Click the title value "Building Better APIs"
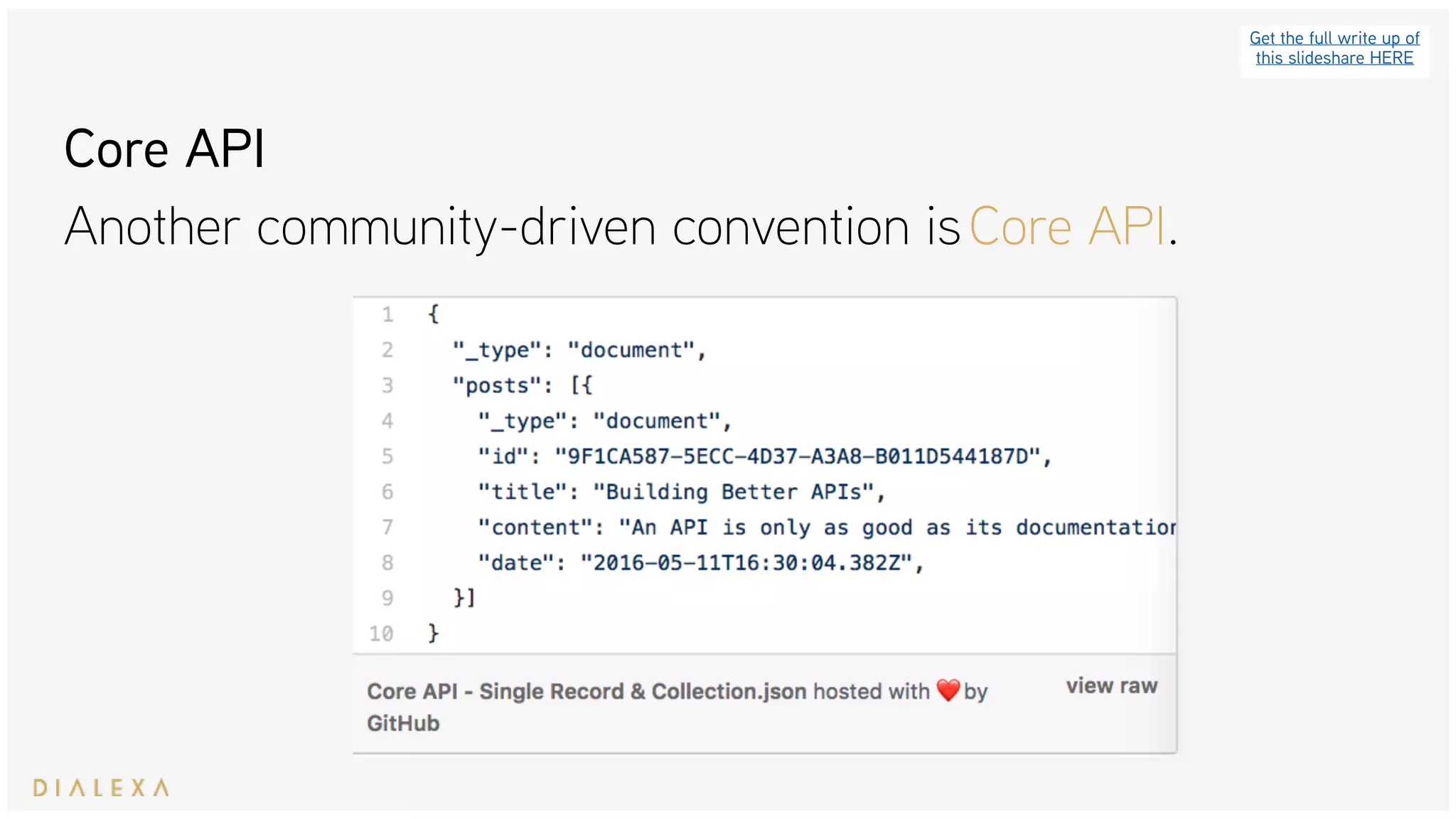Image resolution: width=1456 pixels, height=819 pixels. point(734,492)
